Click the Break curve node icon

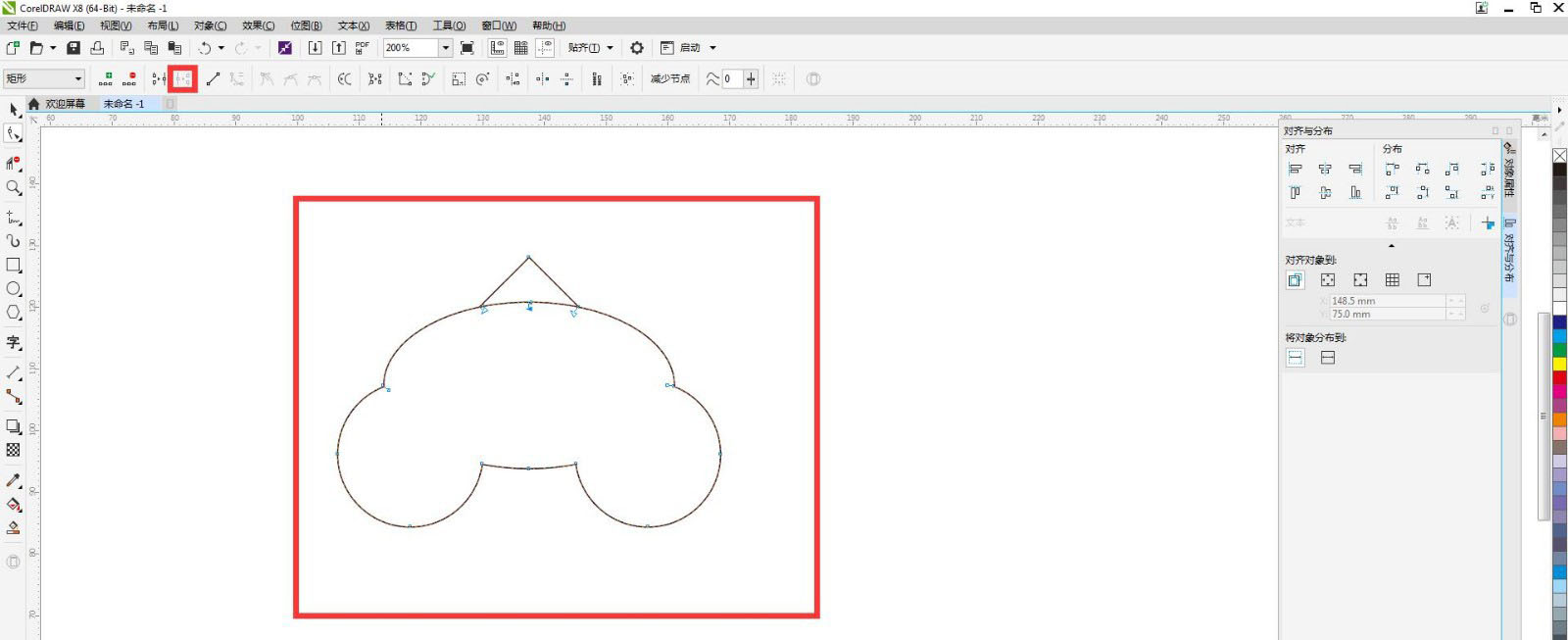[x=183, y=79]
